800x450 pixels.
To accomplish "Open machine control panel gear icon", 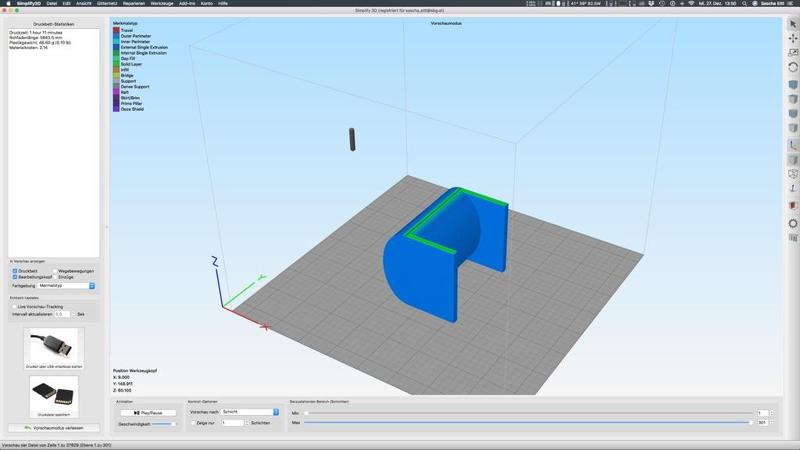I will click(x=793, y=223).
